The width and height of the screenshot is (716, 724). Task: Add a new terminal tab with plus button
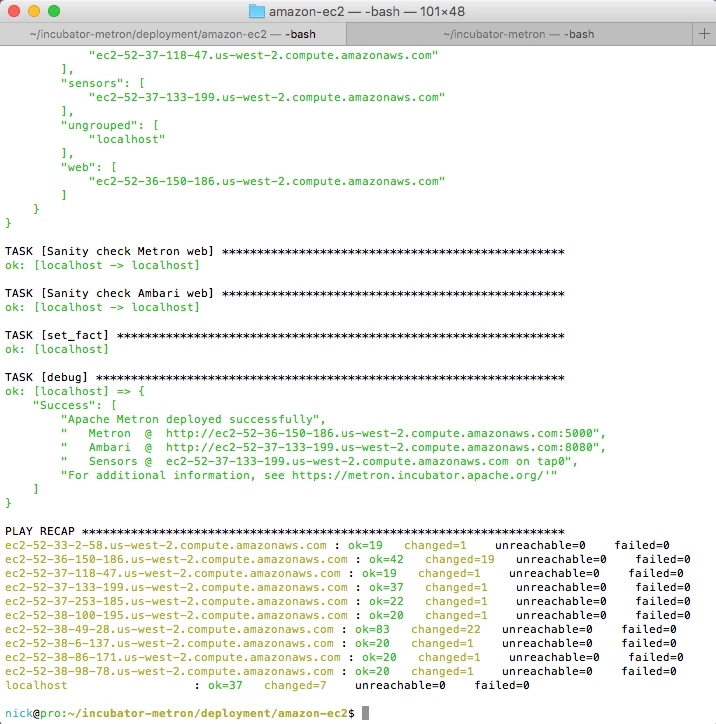(x=704, y=34)
